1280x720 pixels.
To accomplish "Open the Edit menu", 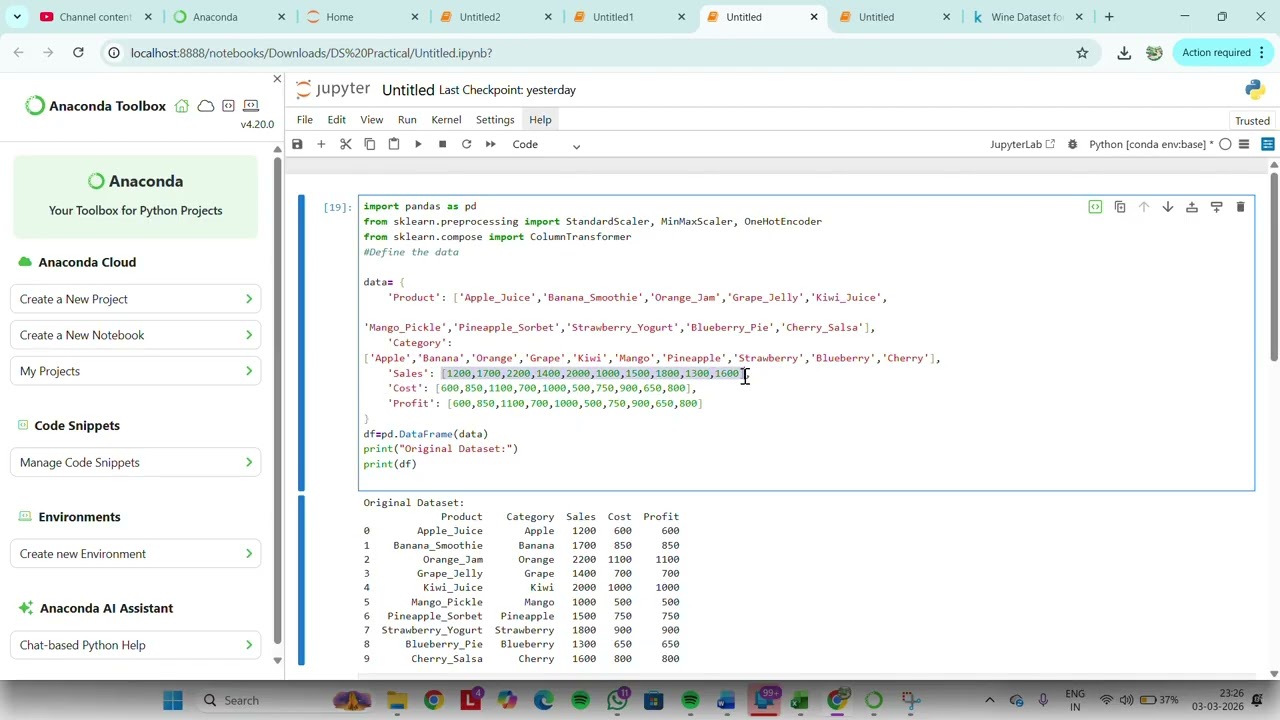I will [x=336, y=120].
